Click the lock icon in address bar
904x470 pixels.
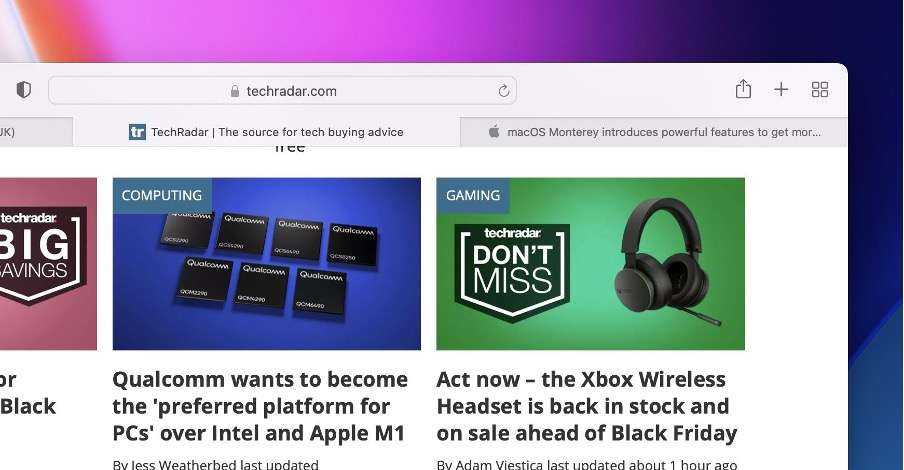[x=235, y=91]
